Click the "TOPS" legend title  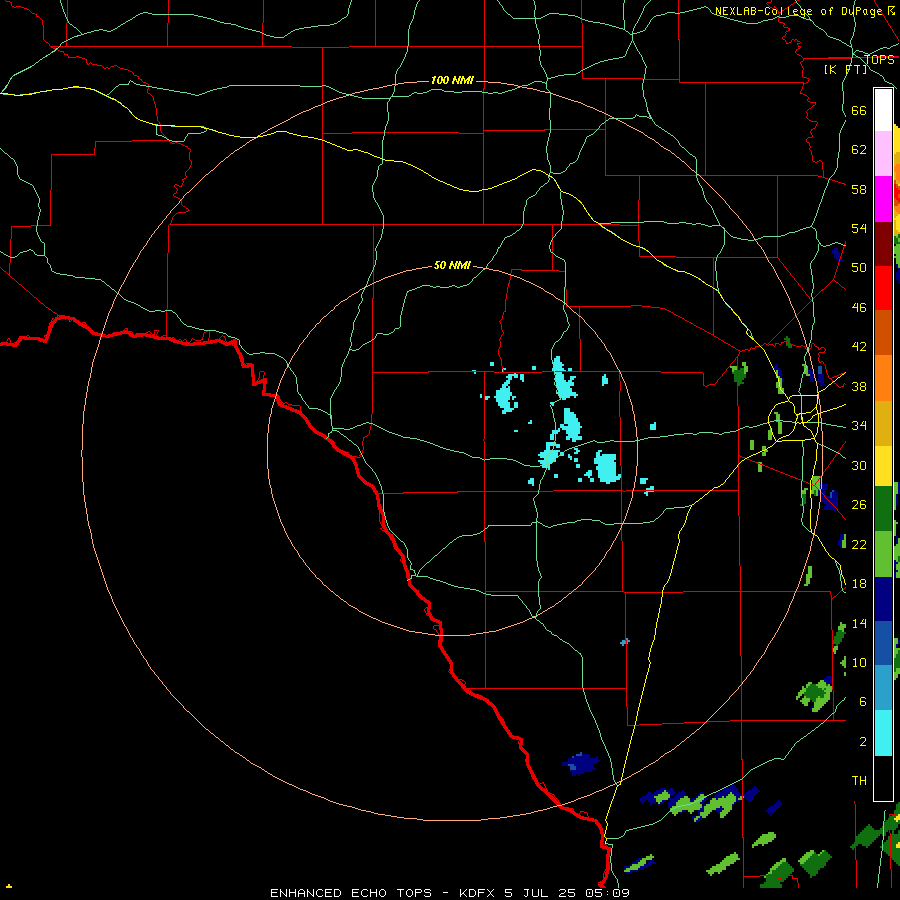pyautogui.click(x=879, y=60)
